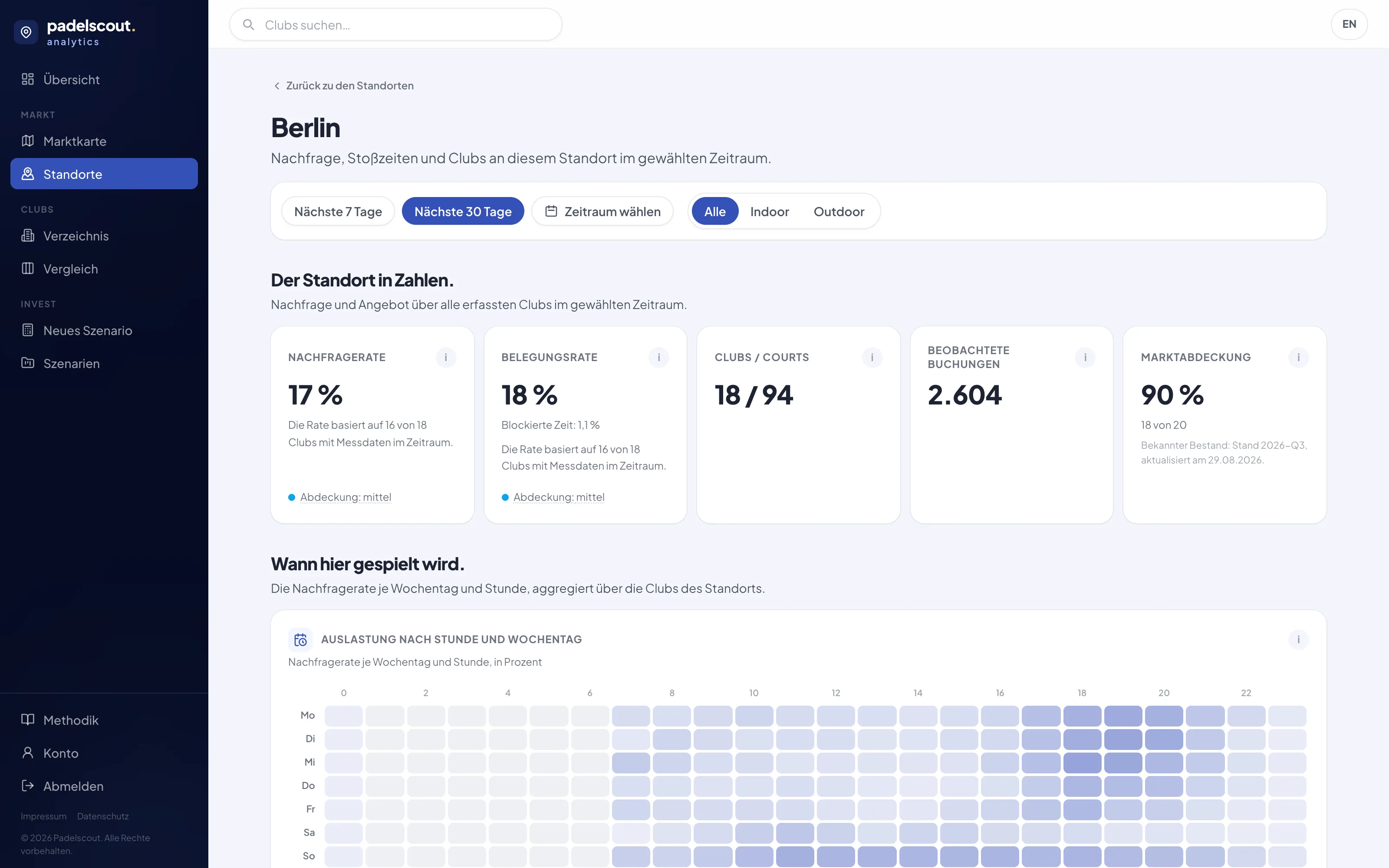Go to Übersicht in the sidebar
This screenshot has height=868, width=1389.
(x=104, y=79)
